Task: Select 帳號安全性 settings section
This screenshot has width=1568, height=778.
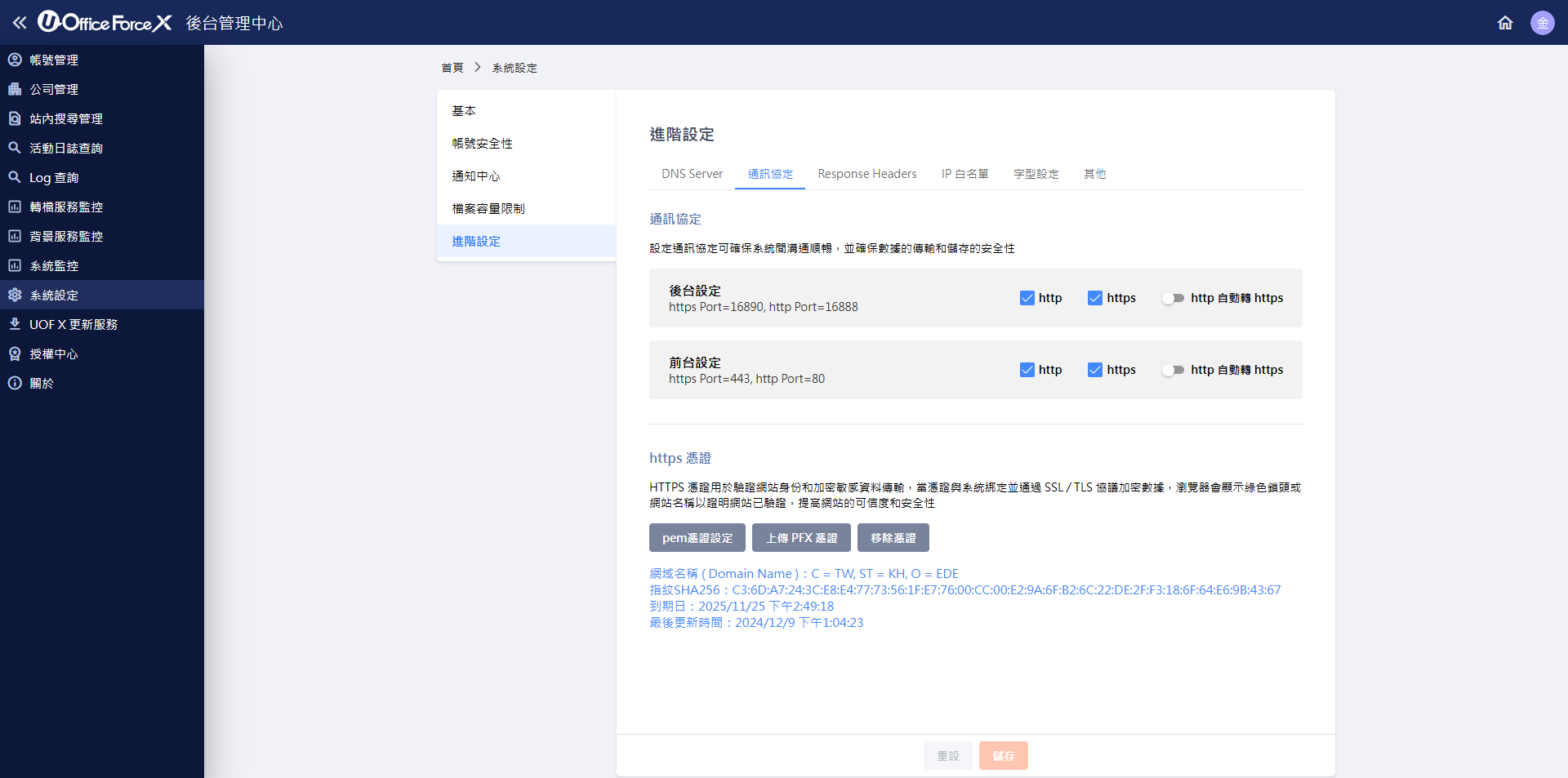Action: click(x=526, y=143)
